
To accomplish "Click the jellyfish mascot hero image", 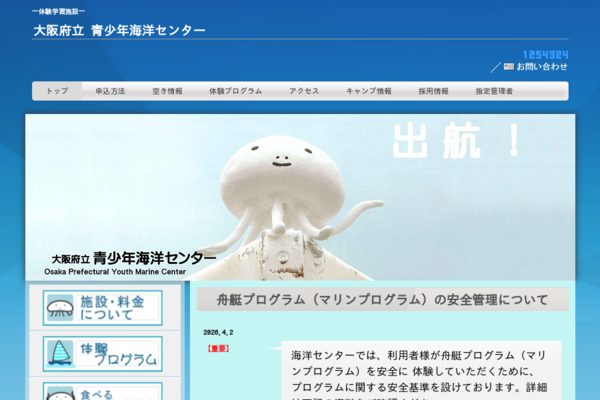I will pyautogui.click(x=300, y=197).
